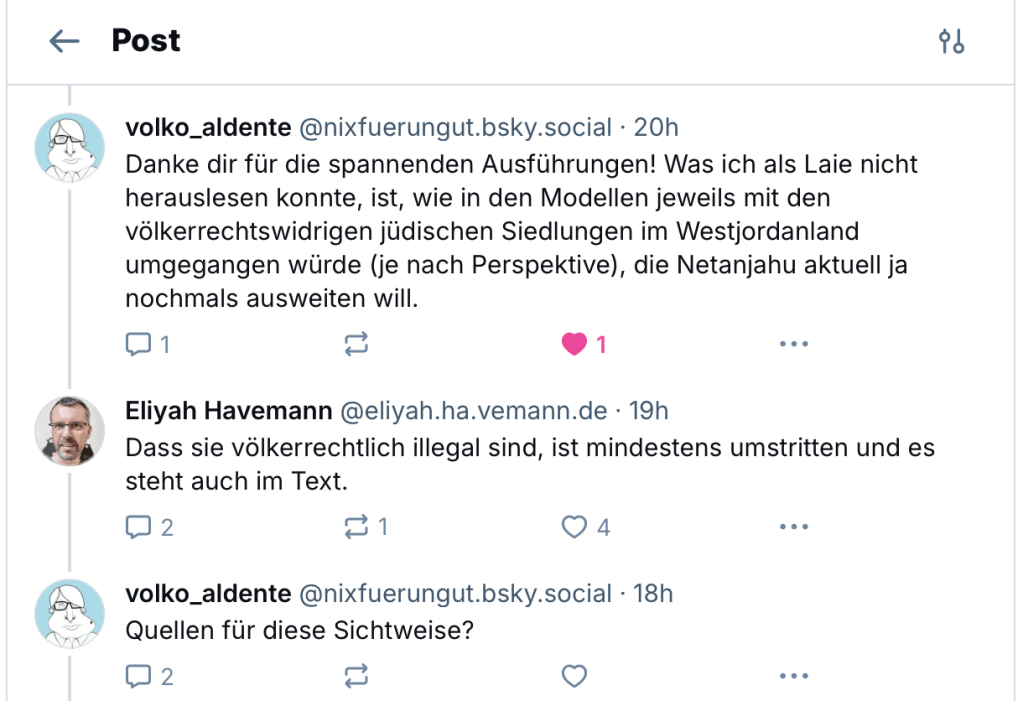
Task: Go back using the arrow button
Action: click(63, 41)
